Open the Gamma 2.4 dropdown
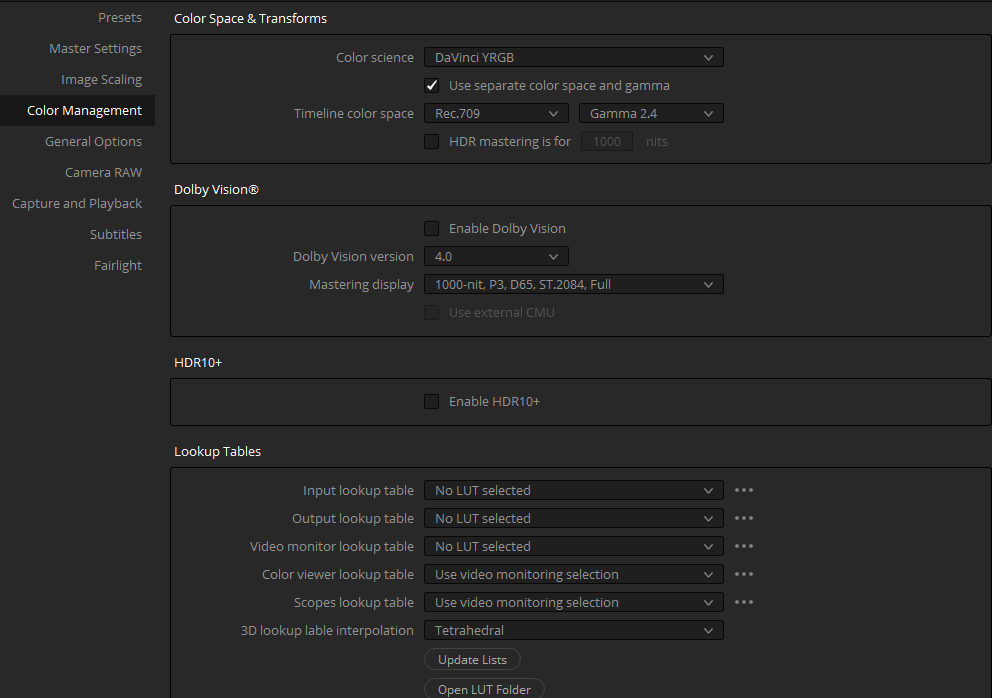This screenshot has width=992, height=698. click(x=651, y=113)
